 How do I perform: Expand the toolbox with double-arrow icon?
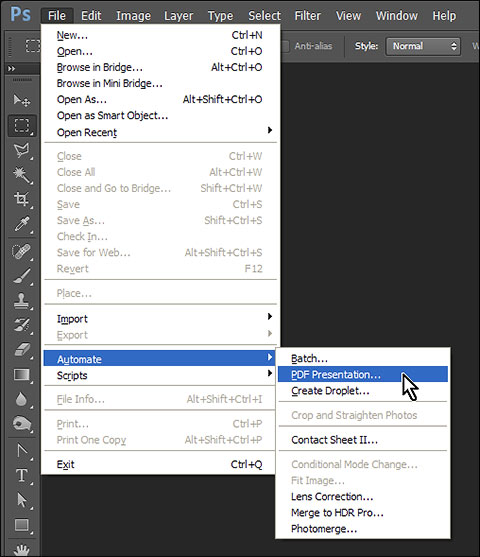(11, 68)
